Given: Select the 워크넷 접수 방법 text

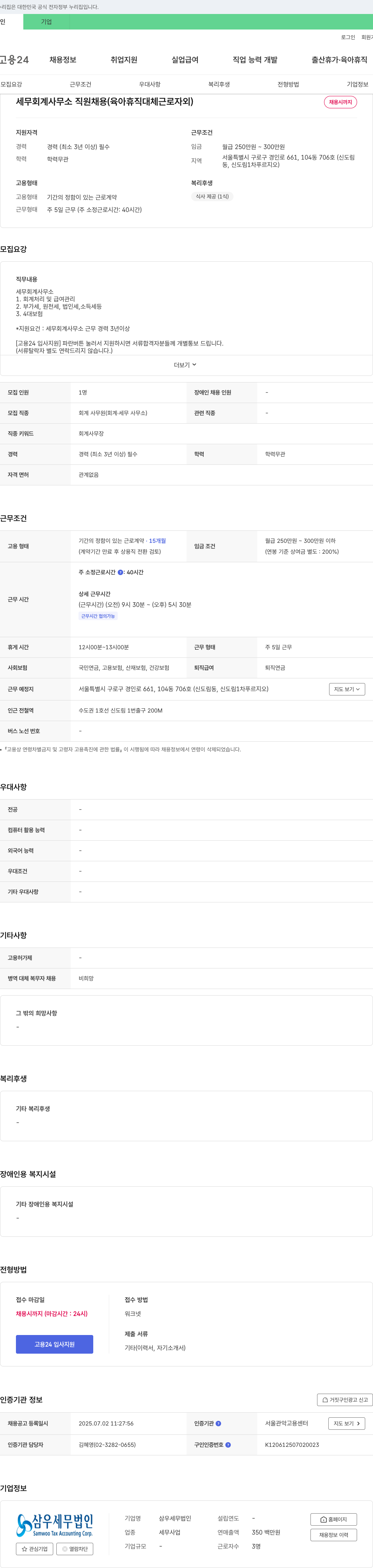Looking at the screenshot, I should click(x=133, y=1314).
